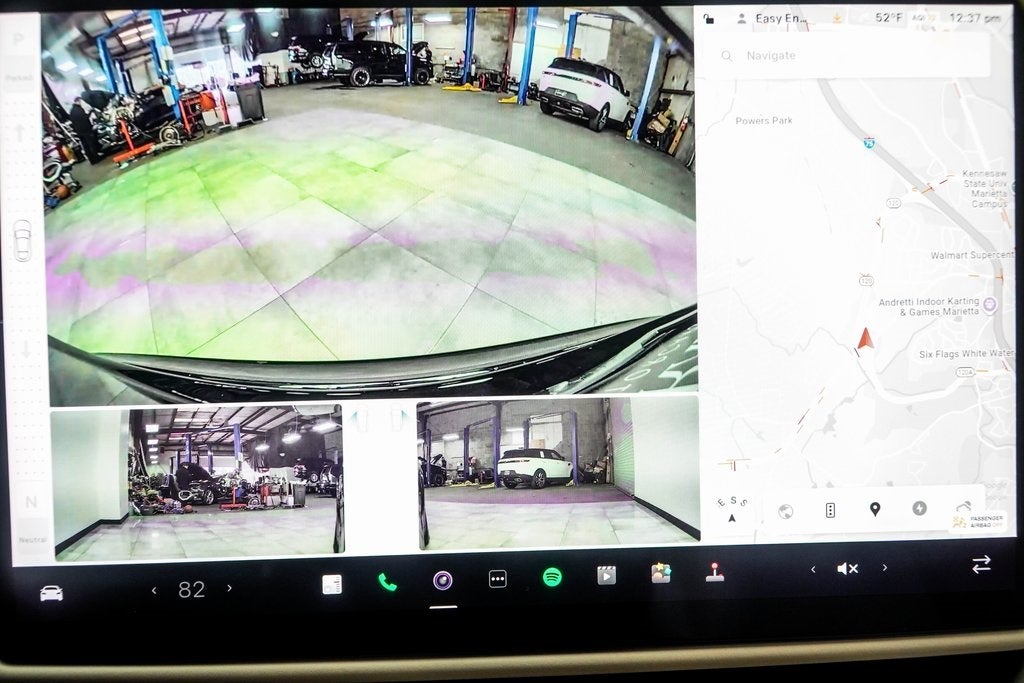1024x683 pixels.
Task: Toggle the door lock icon
Action: pyautogui.click(x=709, y=18)
